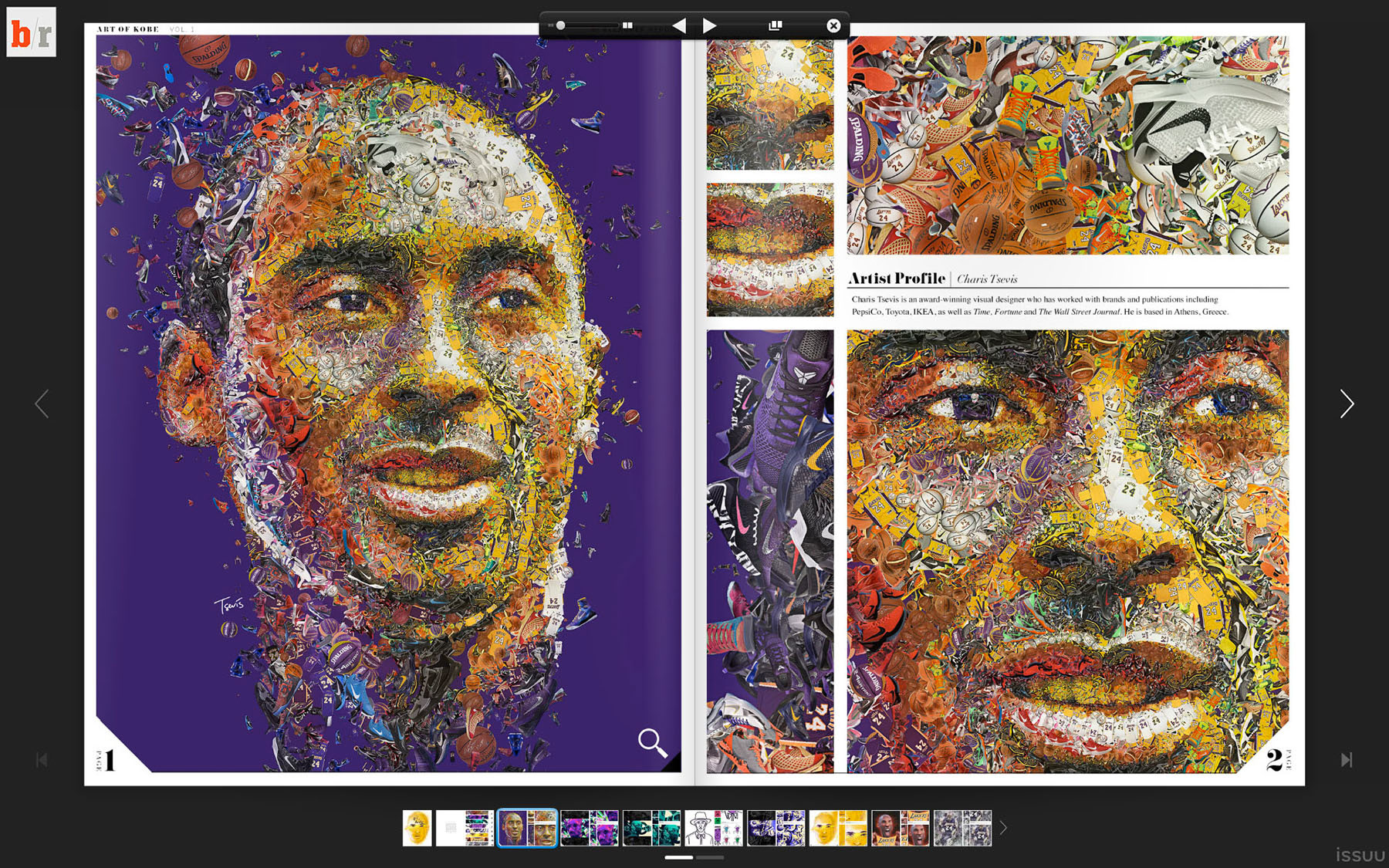Show more thumbnails with strip's right chevron
1389x868 pixels.
(1003, 828)
